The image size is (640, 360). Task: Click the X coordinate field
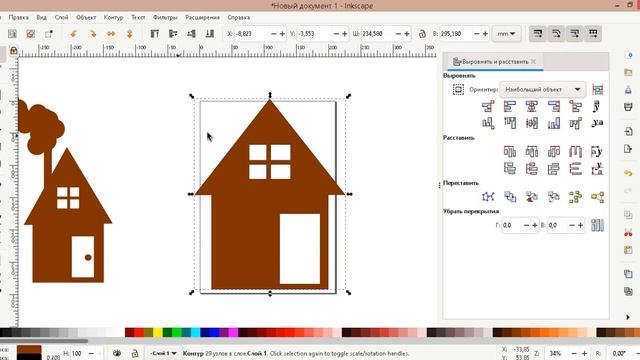coord(252,34)
